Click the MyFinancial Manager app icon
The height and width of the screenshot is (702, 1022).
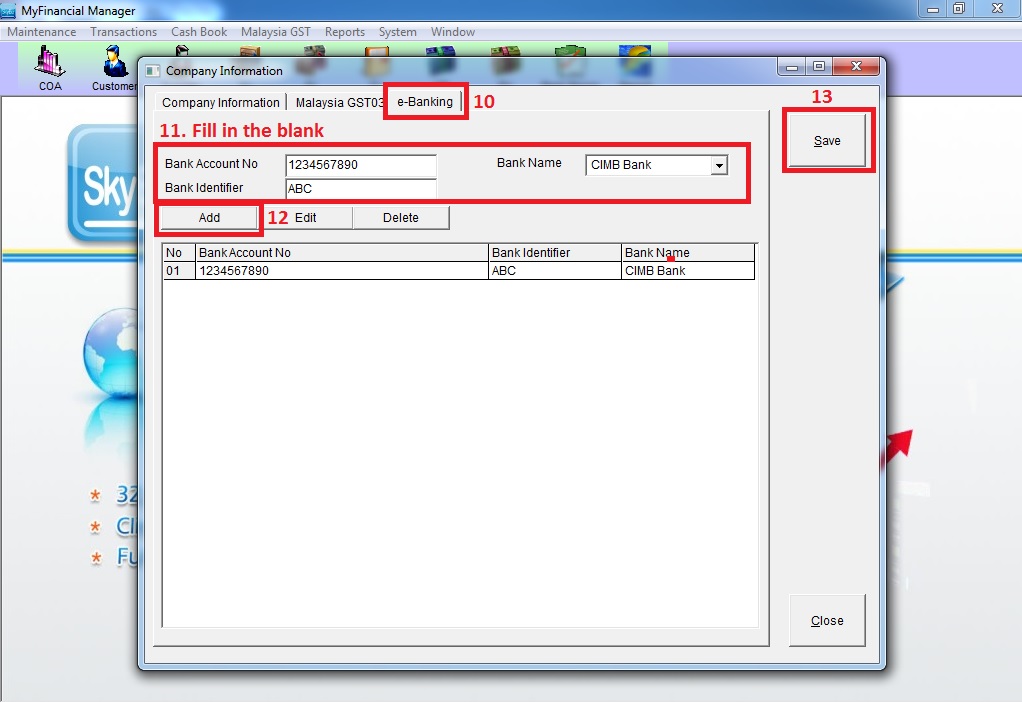(x=9, y=11)
